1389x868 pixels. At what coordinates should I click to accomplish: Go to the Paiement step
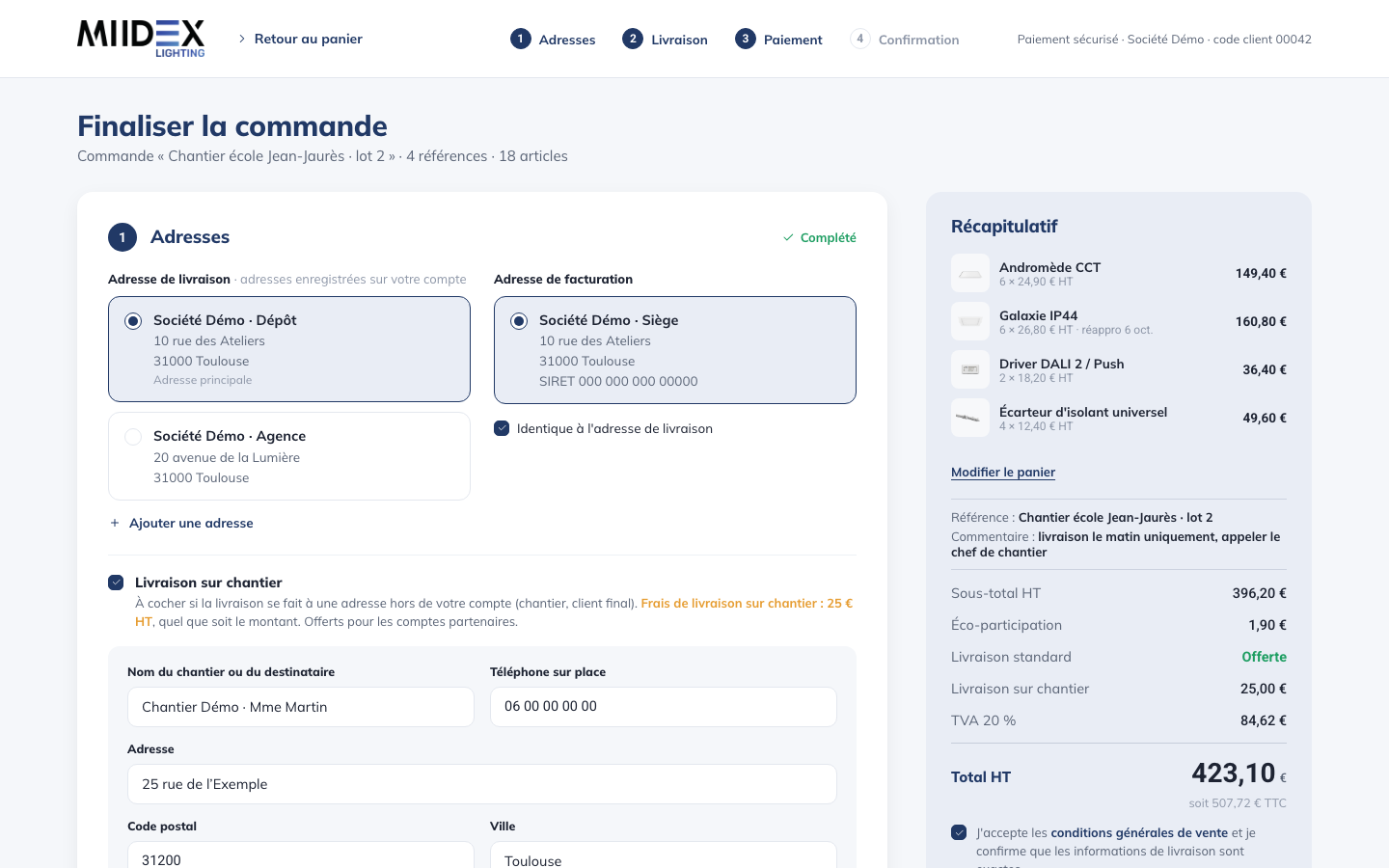(778, 39)
